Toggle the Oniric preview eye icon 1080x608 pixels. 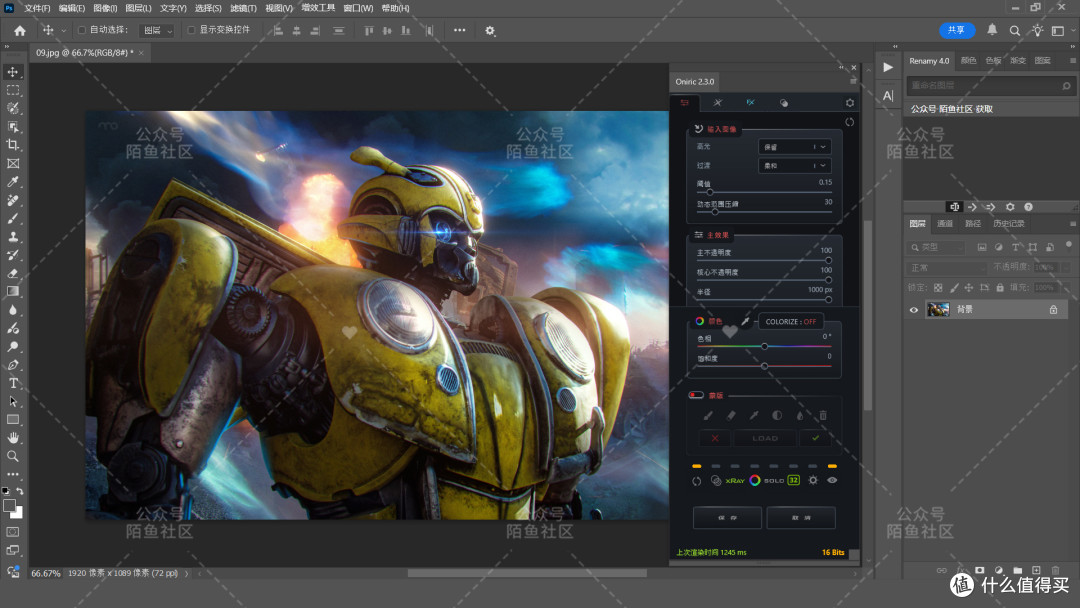pyautogui.click(x=832, y=481)
